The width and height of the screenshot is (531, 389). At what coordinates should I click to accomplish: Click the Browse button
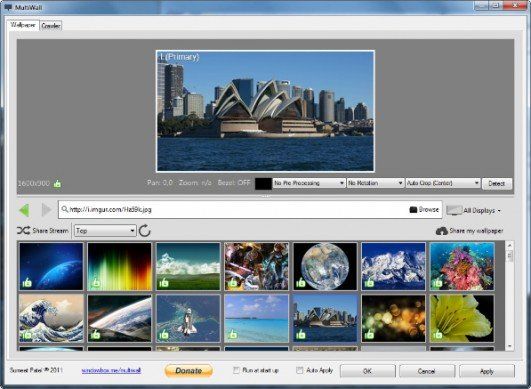click(x=424, y=210)
